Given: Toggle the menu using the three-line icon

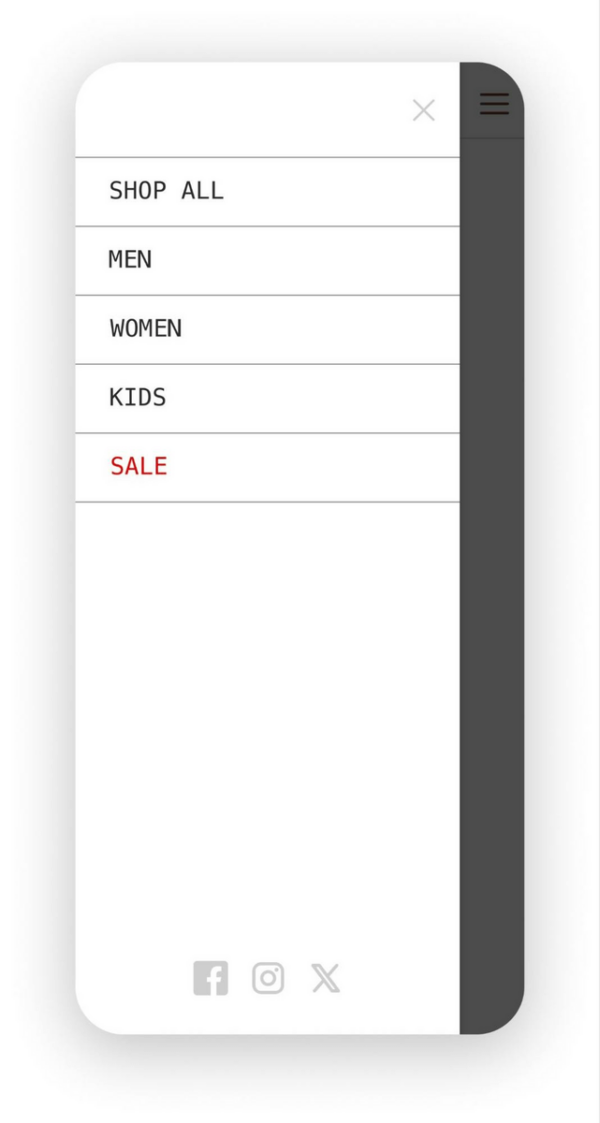Looking at the screenshot, I should (x=494, y=104).
